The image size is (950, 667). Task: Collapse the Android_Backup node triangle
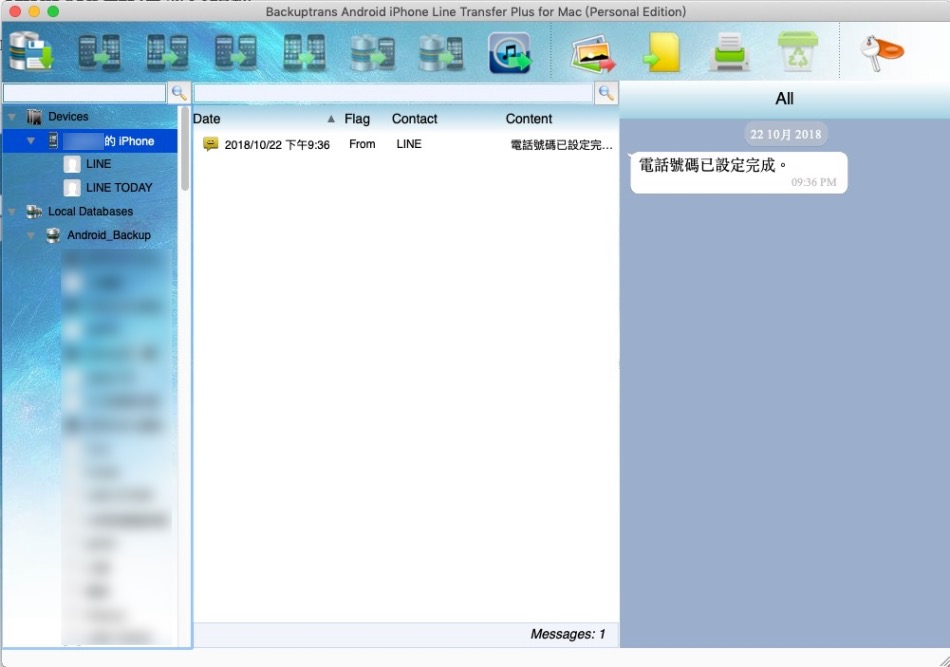pyautogui.click(x=31, y=235)
